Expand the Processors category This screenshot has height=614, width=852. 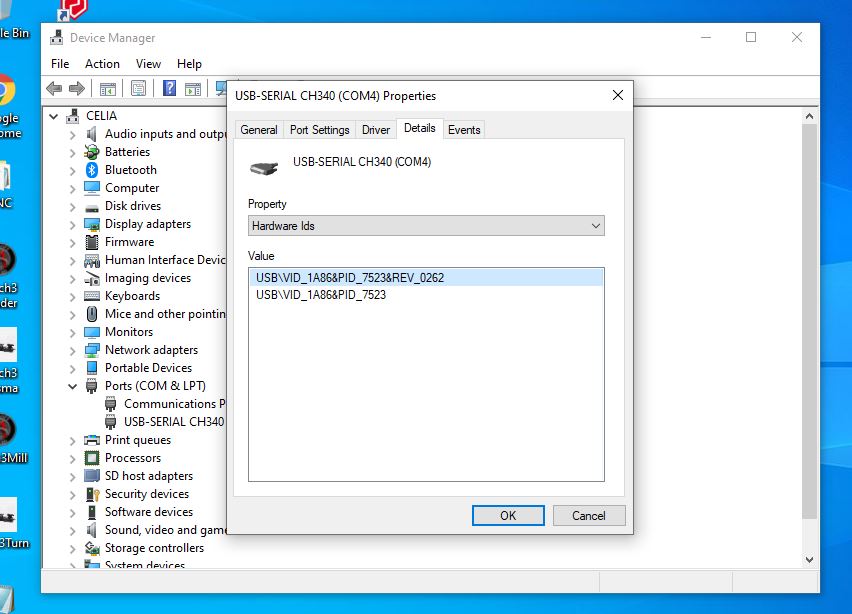click(x=72, y=459)
